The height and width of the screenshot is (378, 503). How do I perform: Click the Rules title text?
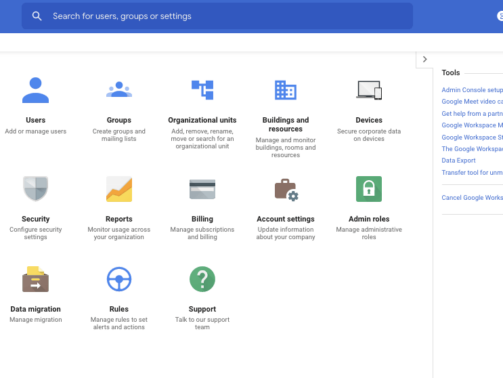(119, 309)
